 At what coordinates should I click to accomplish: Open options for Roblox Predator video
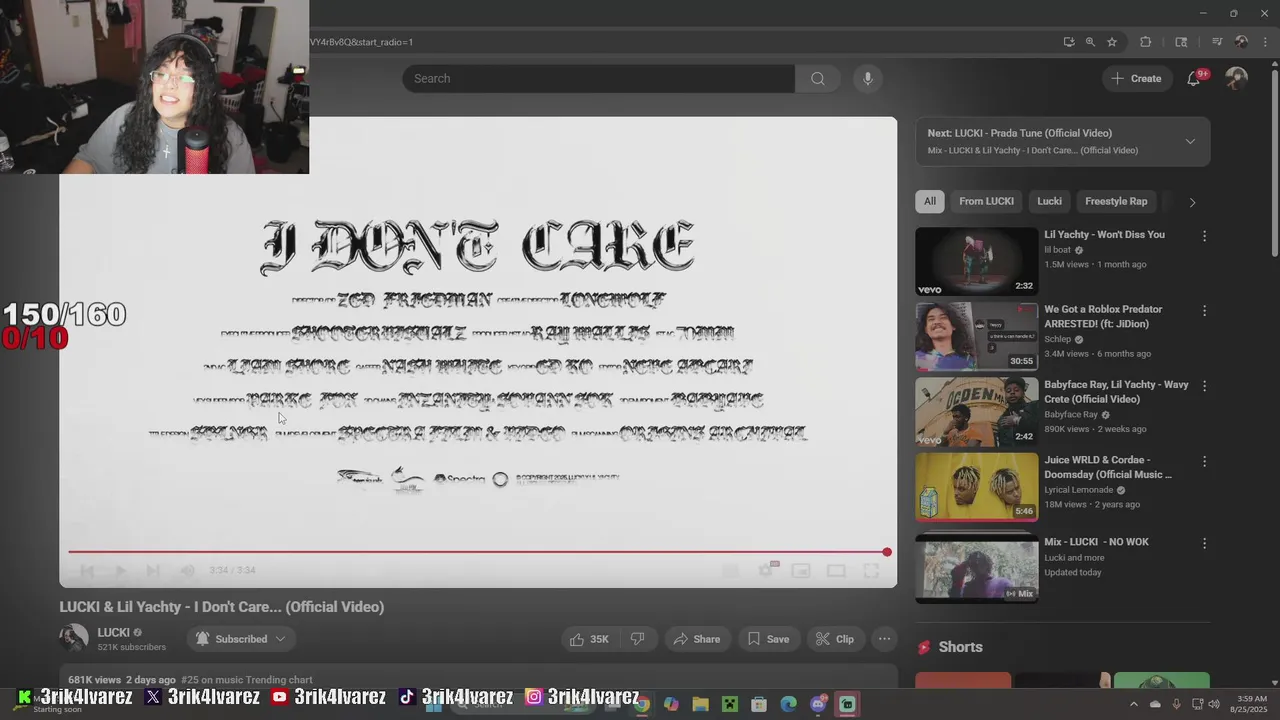click(x=1204, y=312)
